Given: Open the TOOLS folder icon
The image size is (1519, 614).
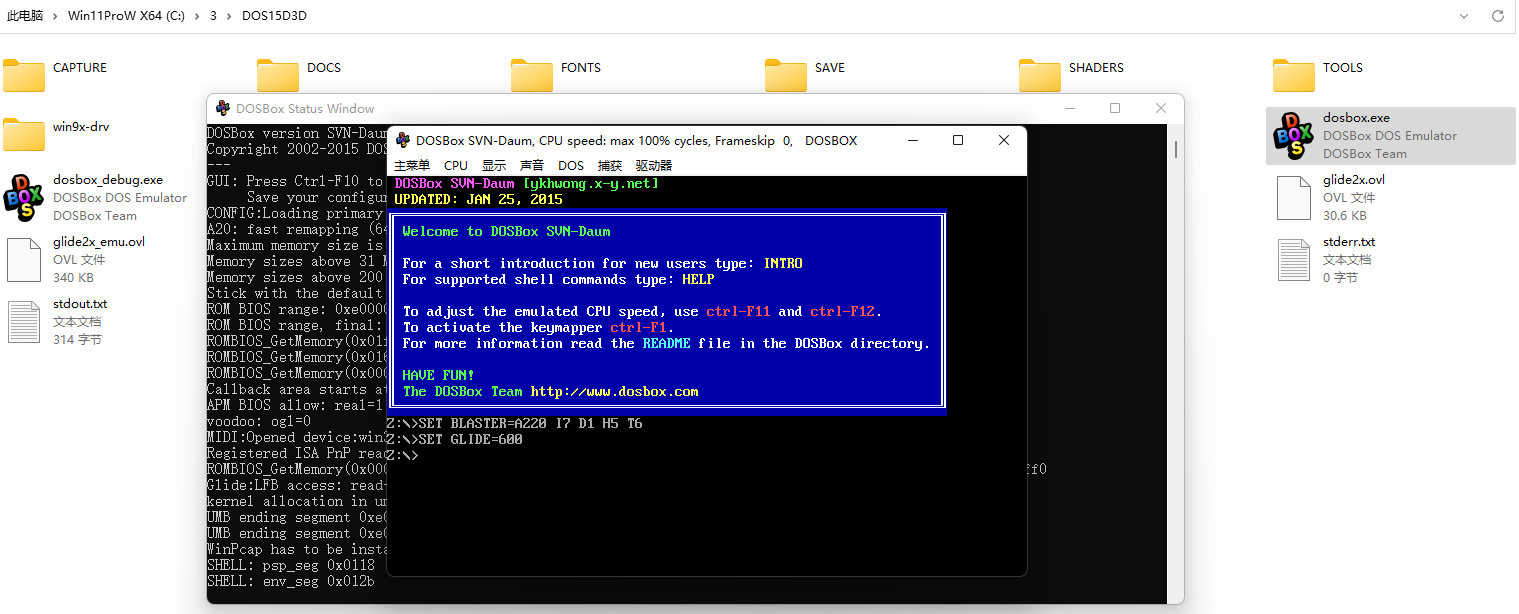Looking at the screenshot, I should 1293,75.
